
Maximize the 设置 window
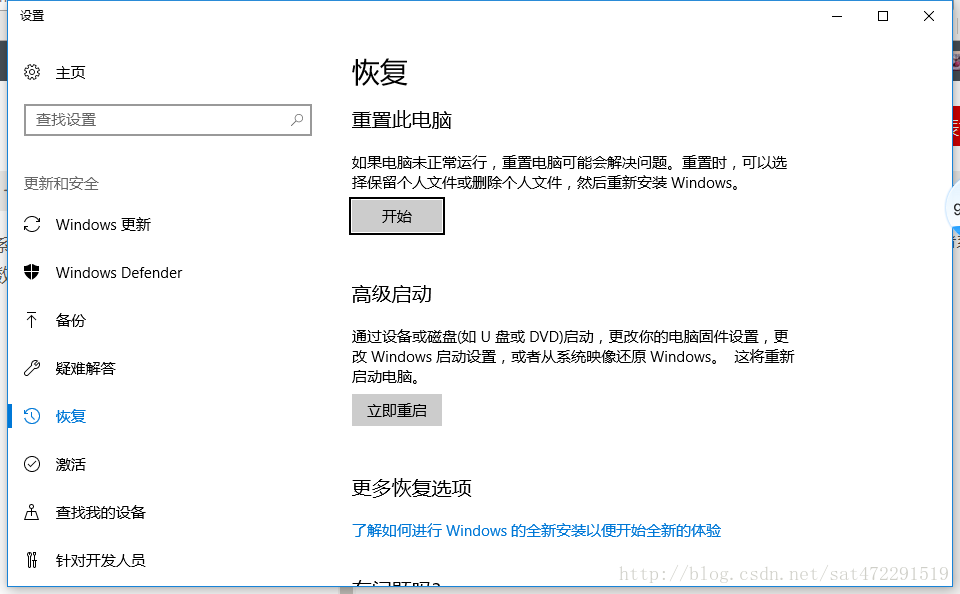(883, 16)
